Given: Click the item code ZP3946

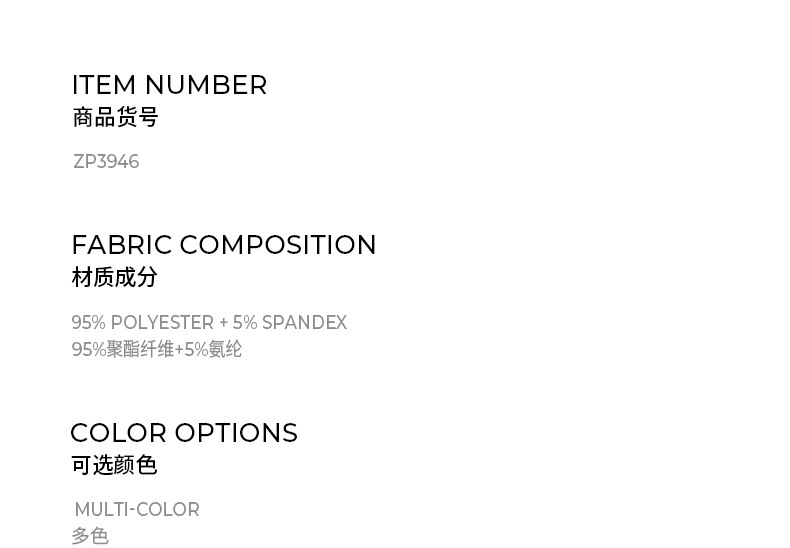Looking at the screenshot, I should coord(106,162).
